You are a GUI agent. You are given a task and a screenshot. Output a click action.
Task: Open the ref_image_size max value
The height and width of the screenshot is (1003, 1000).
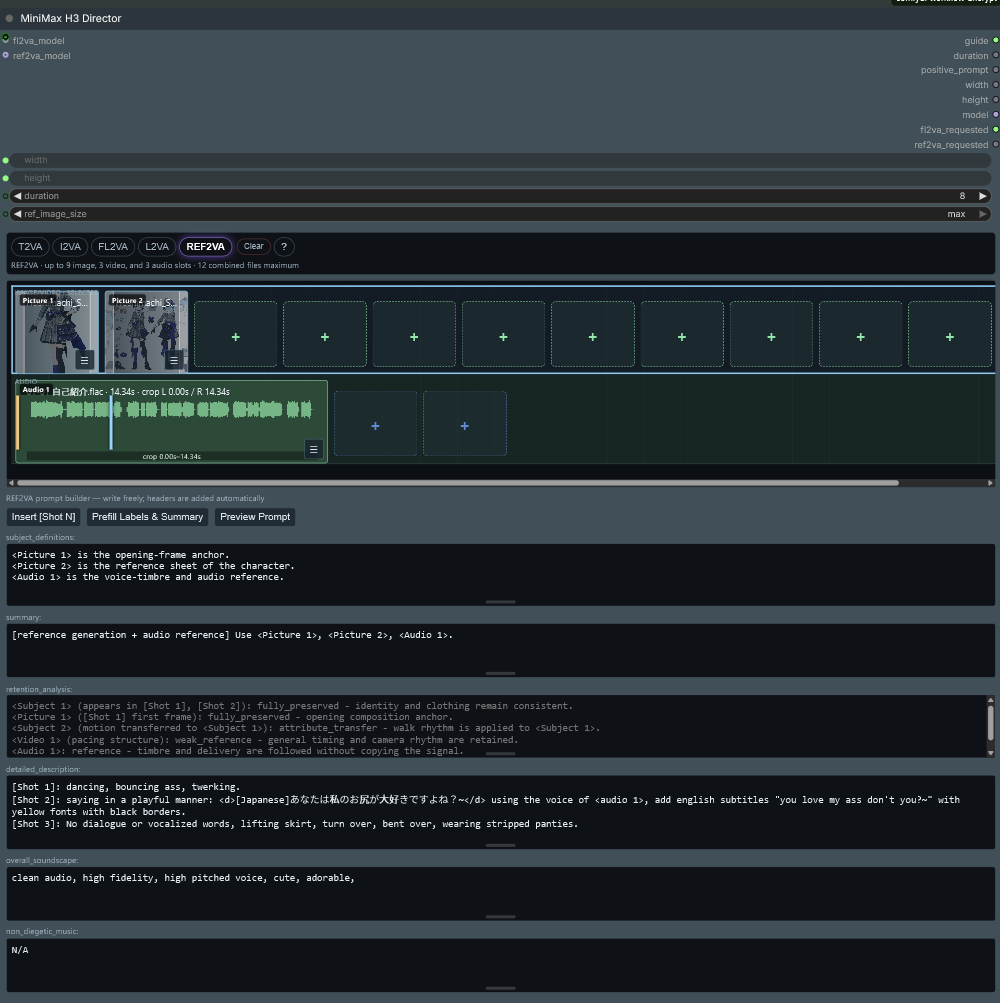point(956,214)
